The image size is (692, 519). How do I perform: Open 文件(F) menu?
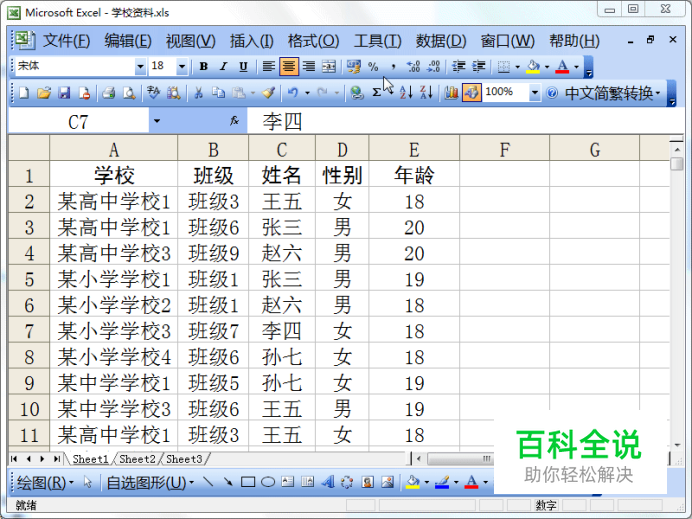pos(66,41)
